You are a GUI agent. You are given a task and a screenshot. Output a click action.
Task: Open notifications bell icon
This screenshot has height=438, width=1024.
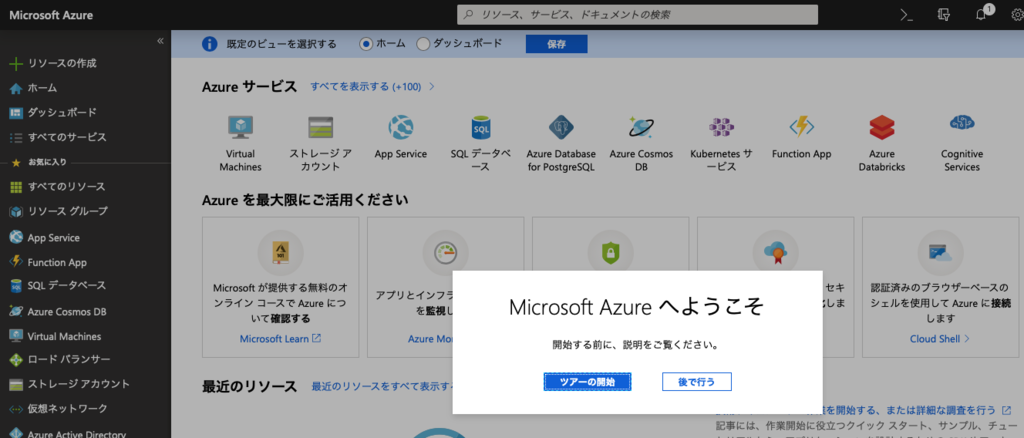pos(980,15)
